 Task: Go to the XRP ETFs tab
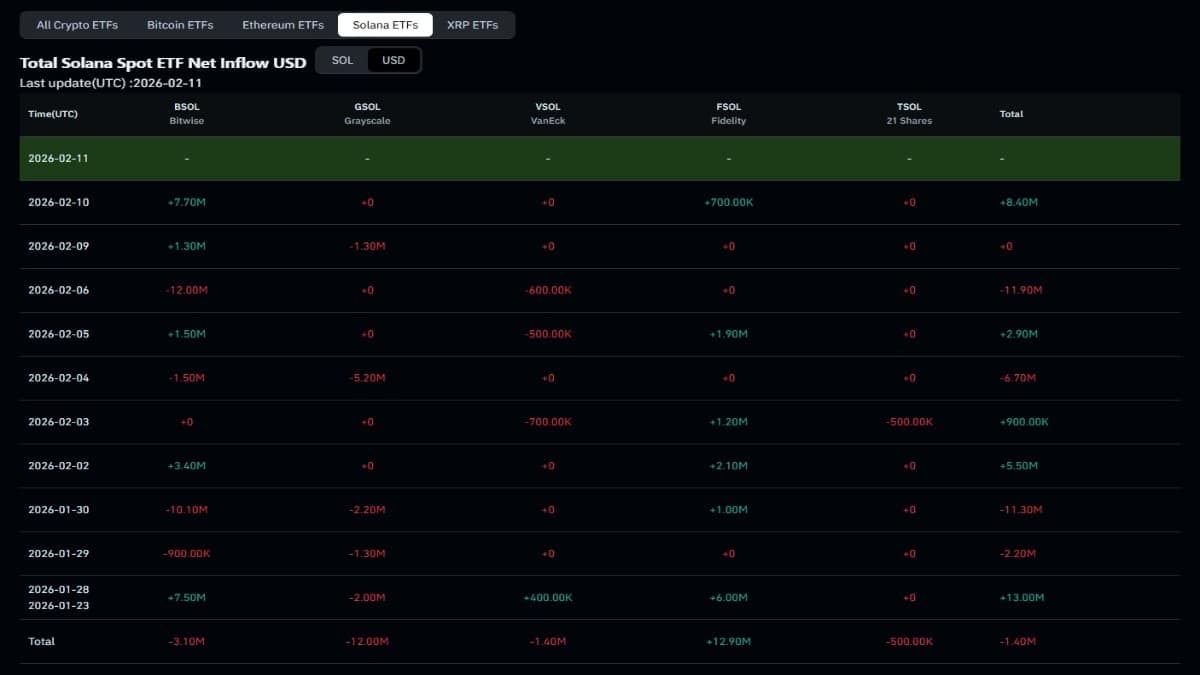click(472, 25)
